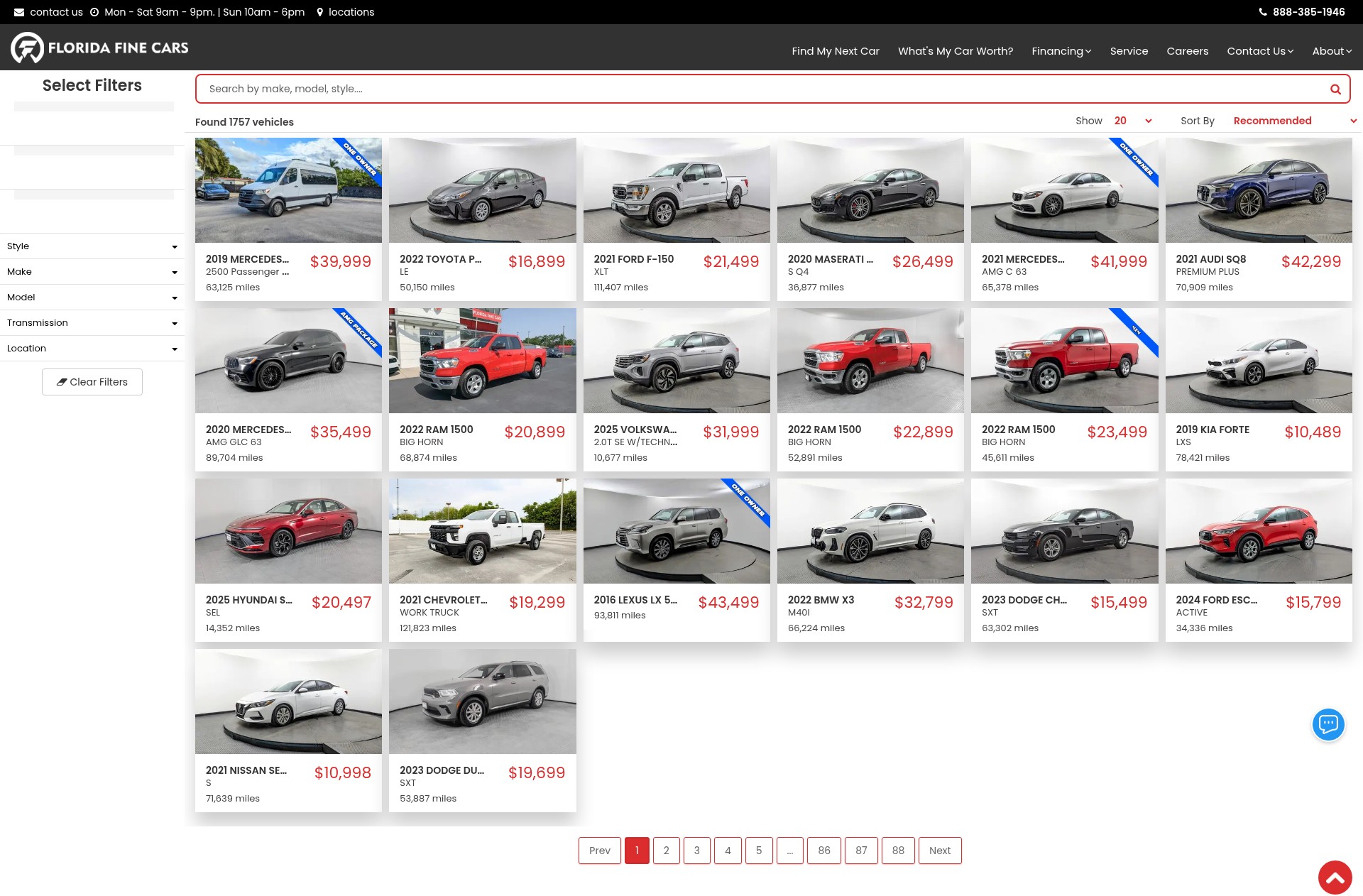Screen dimensions: 1363x896
Task: Open Find My Next Car
Action: (836, 51)
